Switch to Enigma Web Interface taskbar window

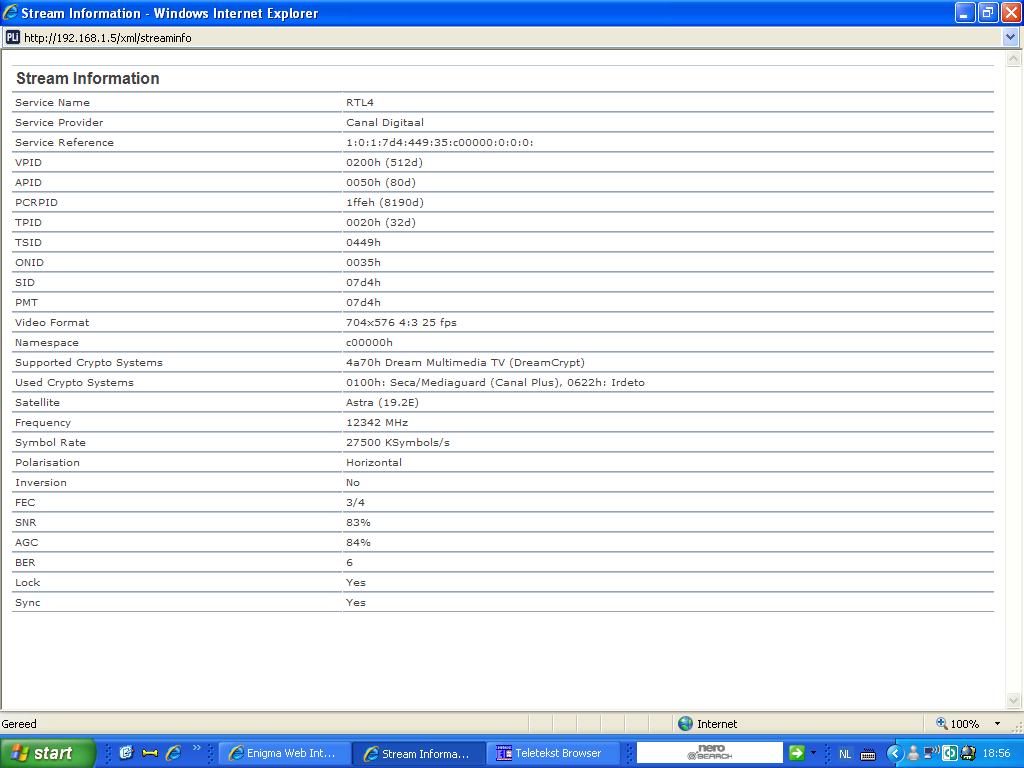pyautogui.click(x=284, y=753)
